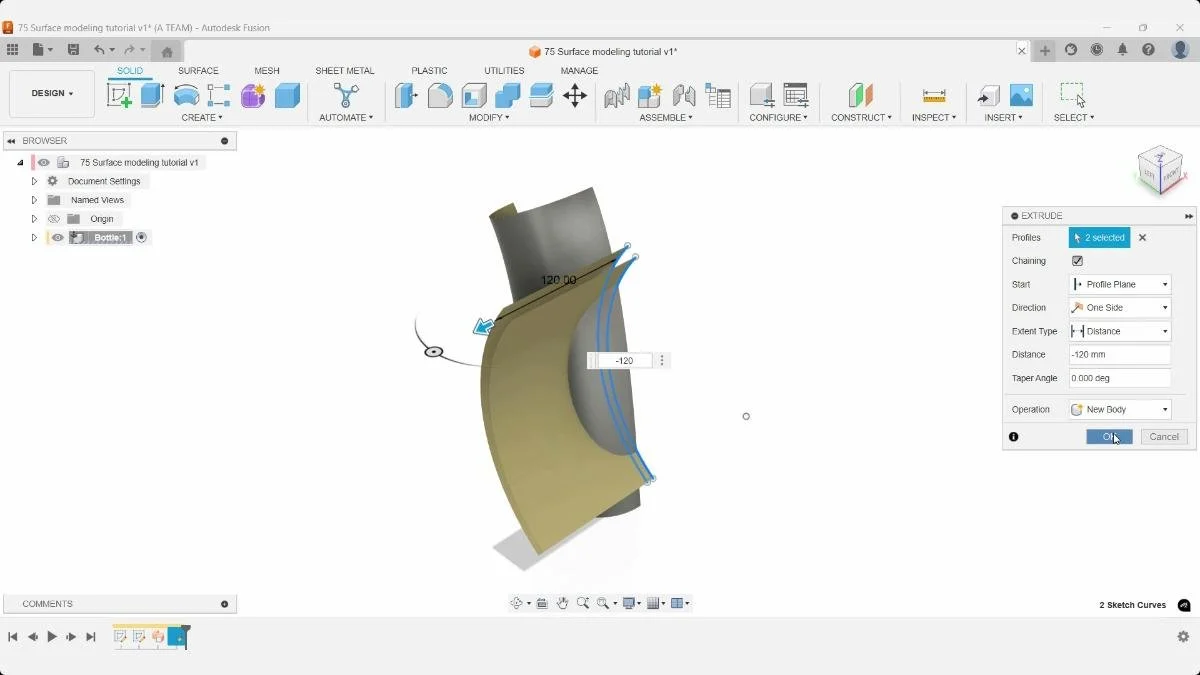This screenshot has height=675, width=1200.
Task: Open the Job Status clock icon
Action: tap(1097, 50)
